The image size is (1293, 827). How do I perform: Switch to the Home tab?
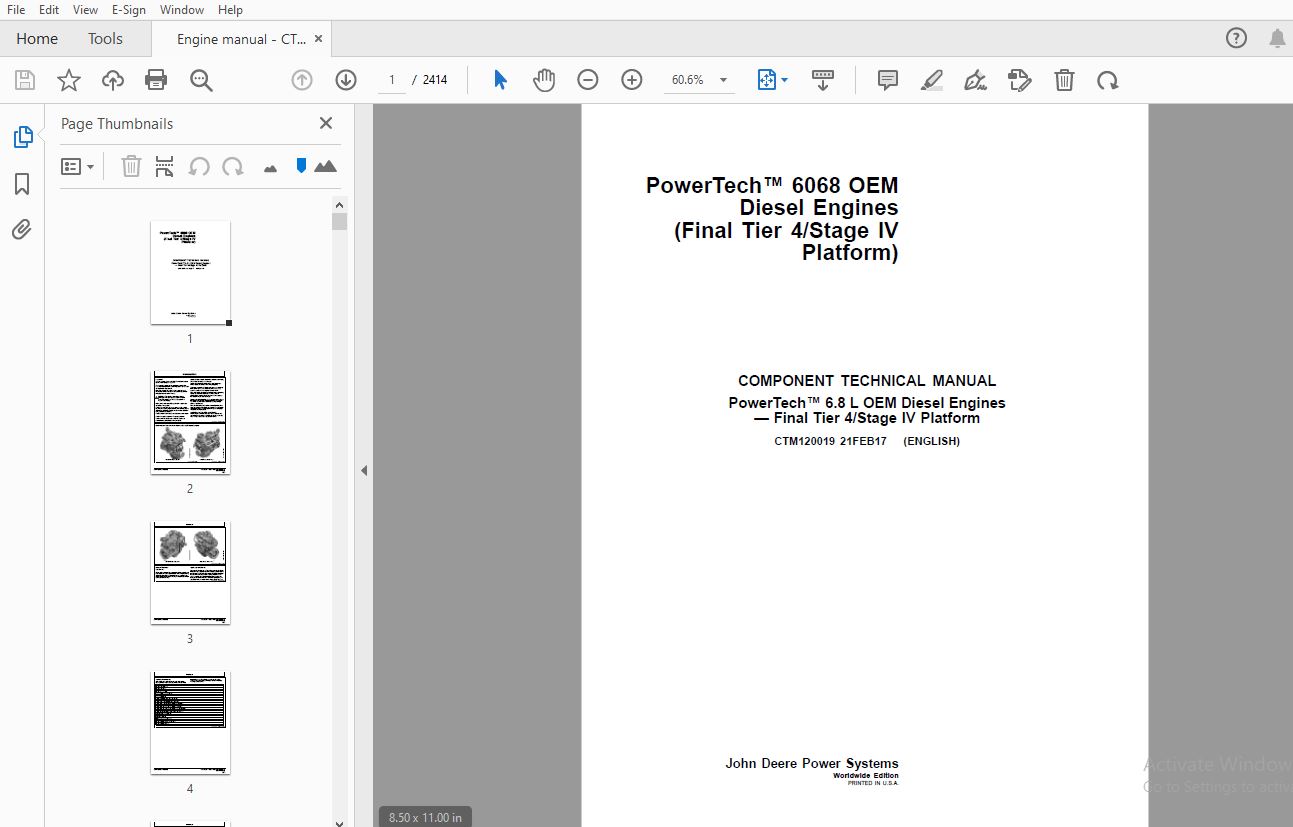pos(37,39)
